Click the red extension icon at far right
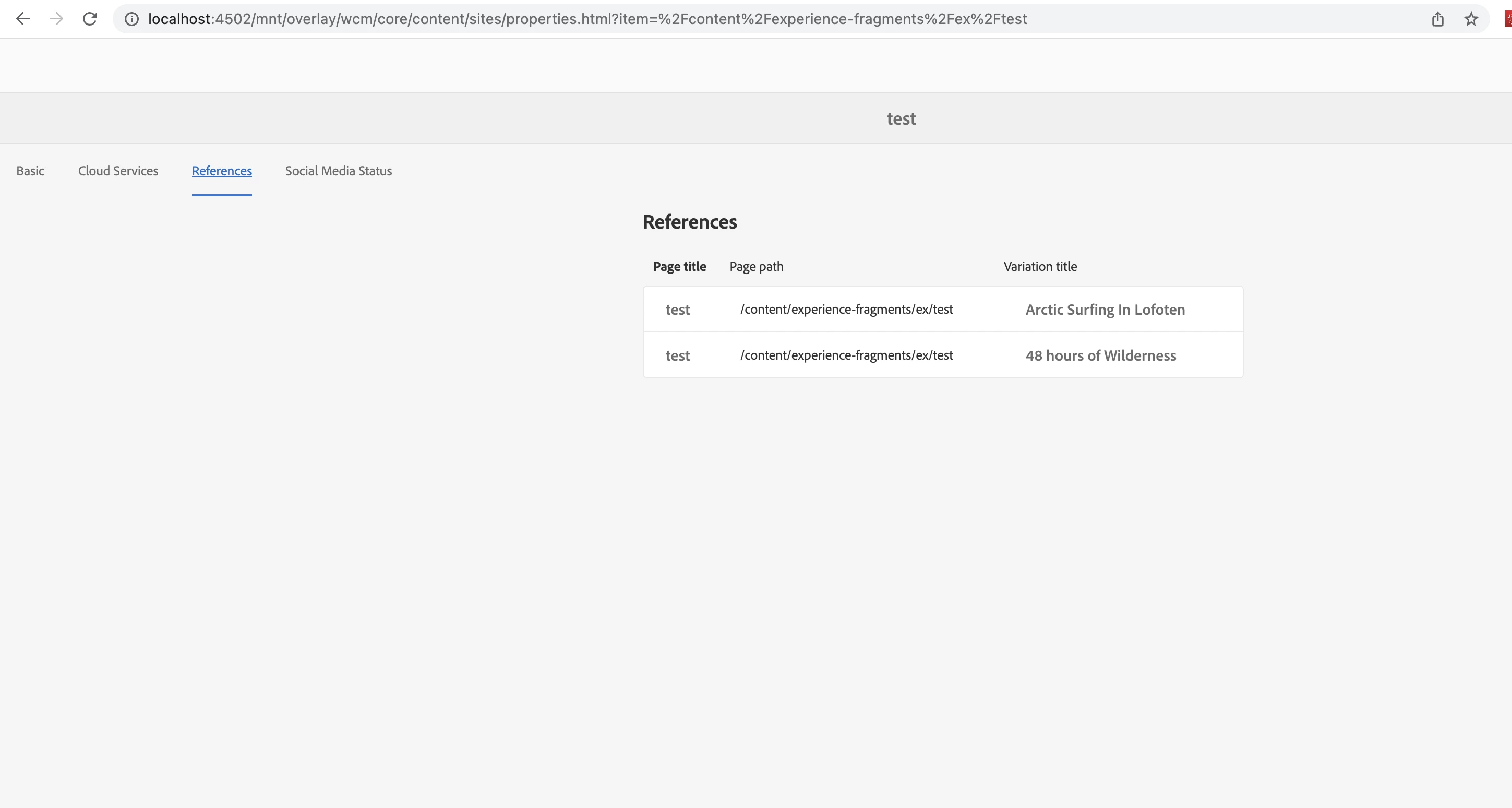This screenshot has height=808, width=1512. click(x=1507, y=19)
